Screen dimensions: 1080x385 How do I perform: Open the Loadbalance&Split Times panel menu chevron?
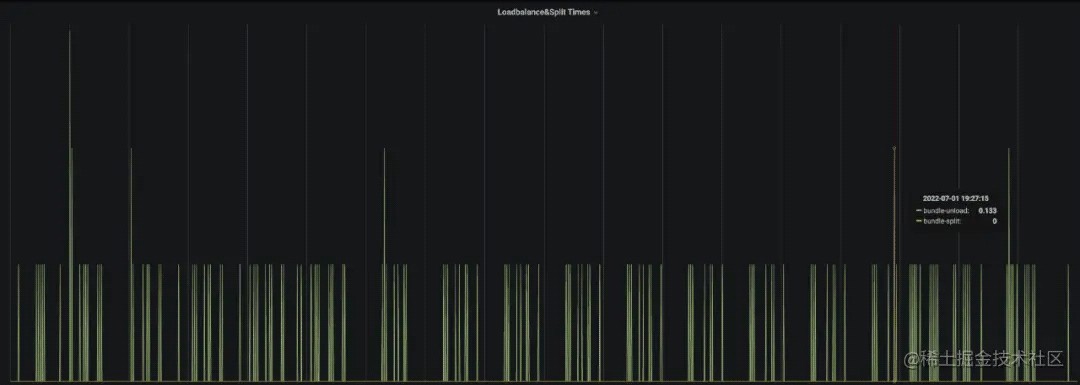coord(596,12)
